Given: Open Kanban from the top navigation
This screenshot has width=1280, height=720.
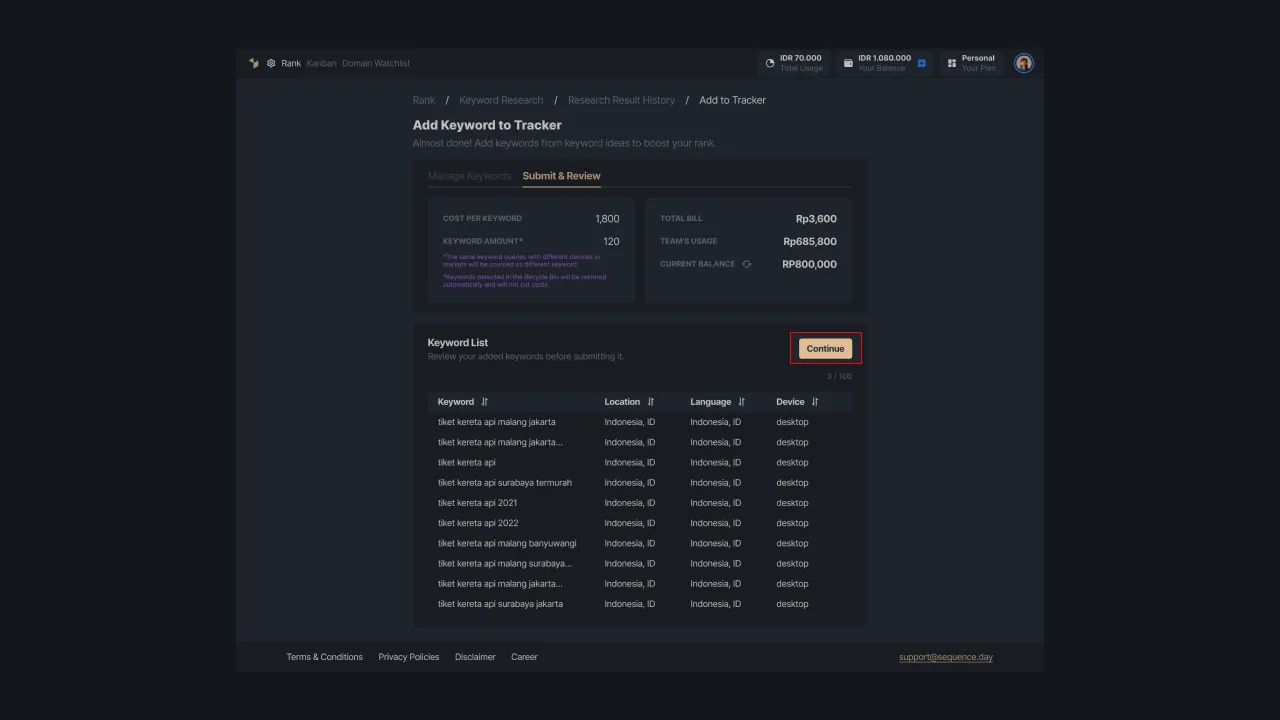Looking at the screenshot, I should coord(321,63).
